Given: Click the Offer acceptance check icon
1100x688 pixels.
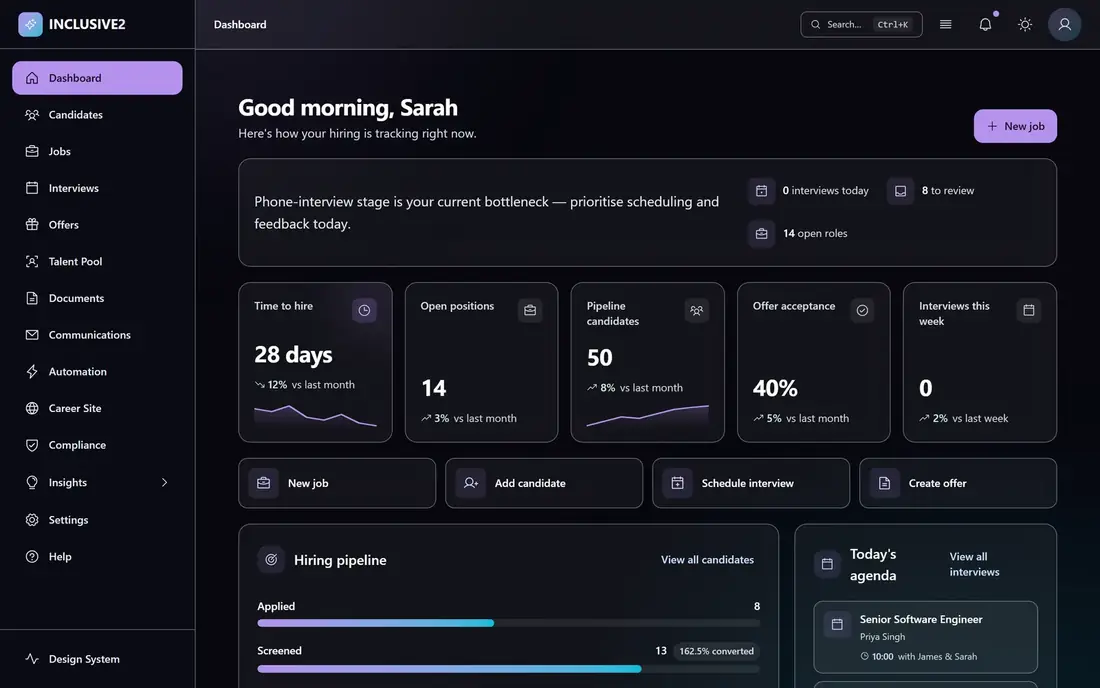Looking at the screenshot, I should pos(862,310).
